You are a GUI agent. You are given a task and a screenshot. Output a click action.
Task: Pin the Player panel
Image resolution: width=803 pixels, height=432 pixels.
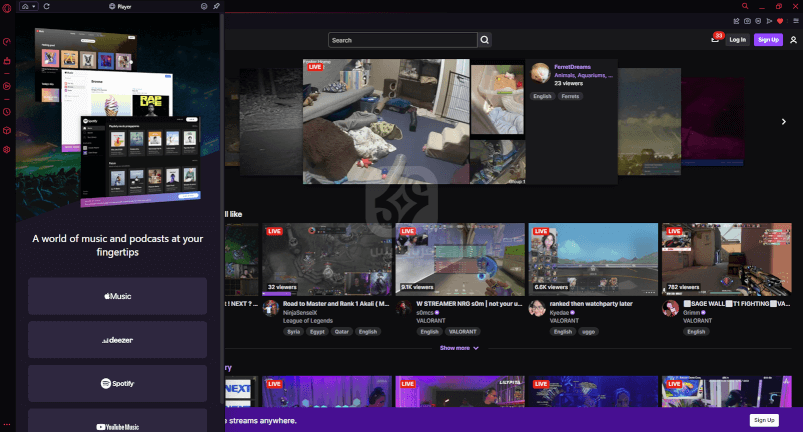[x=216, y=6]
